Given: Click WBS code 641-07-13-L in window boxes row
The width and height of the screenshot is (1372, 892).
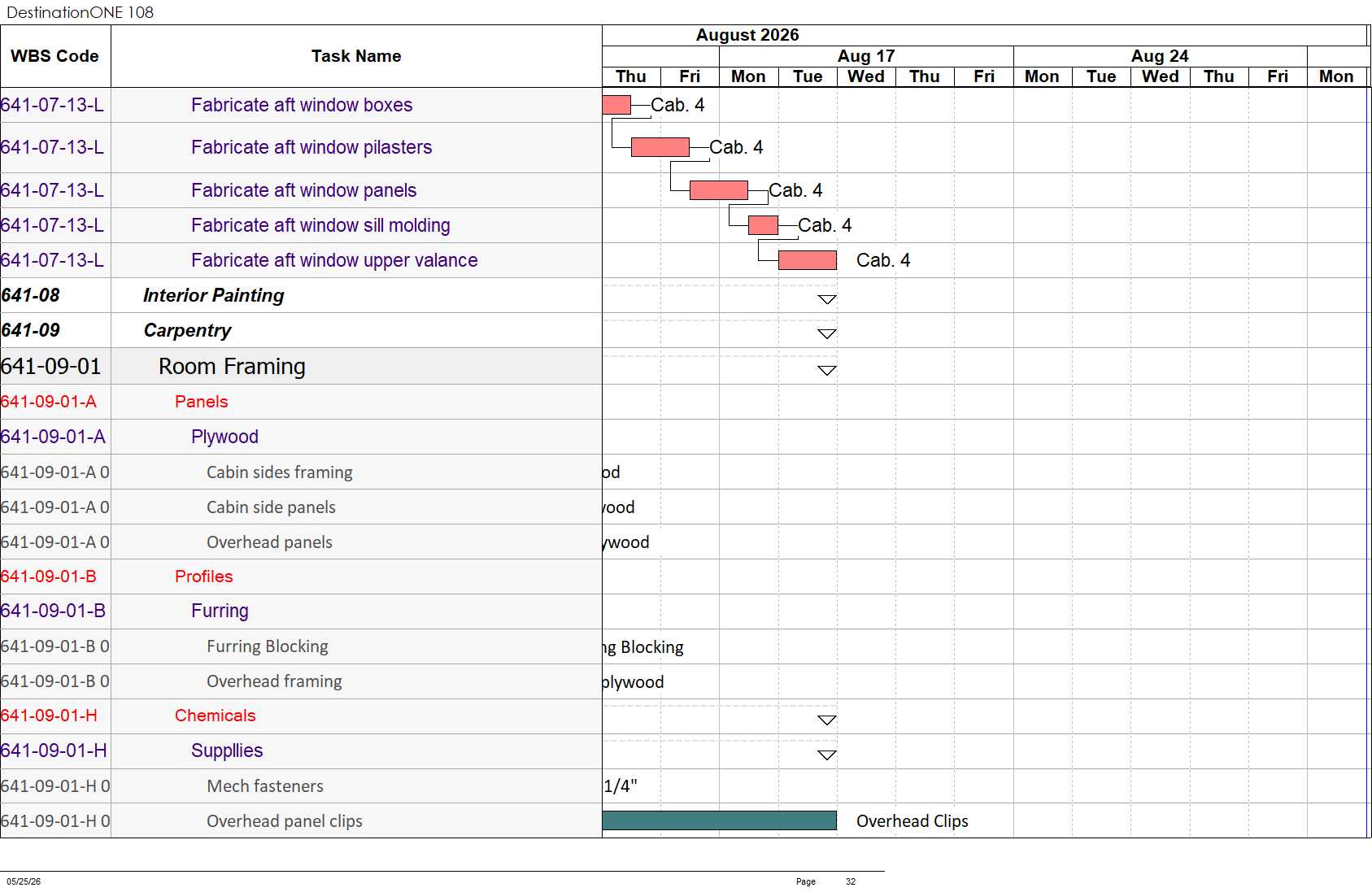Looking at the screenshot, I should pyautogui.click(x=52, y=105).
